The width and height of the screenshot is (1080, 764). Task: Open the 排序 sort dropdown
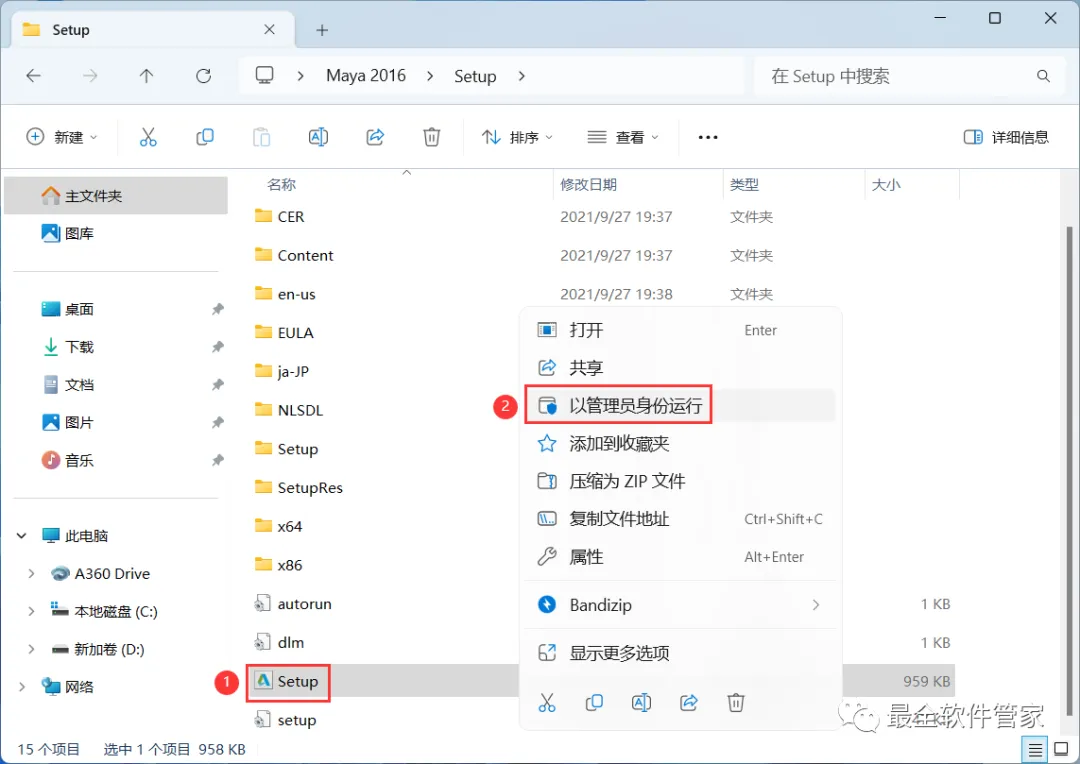(x=518, y=137)
